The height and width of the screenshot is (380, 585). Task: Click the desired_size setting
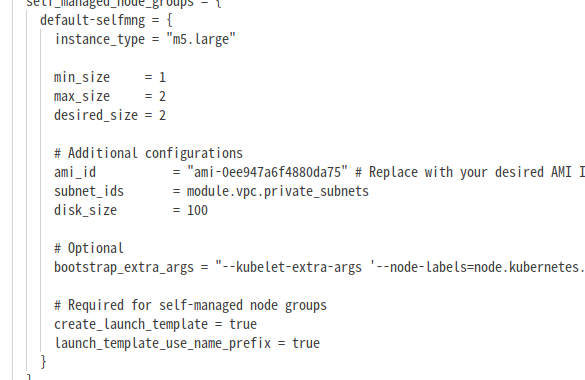(x=110, y=115)
